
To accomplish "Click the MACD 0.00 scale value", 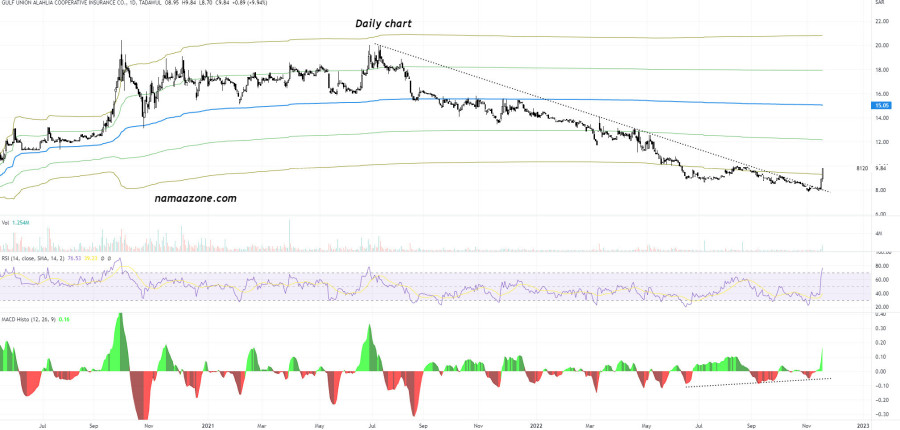I will 880,371.
